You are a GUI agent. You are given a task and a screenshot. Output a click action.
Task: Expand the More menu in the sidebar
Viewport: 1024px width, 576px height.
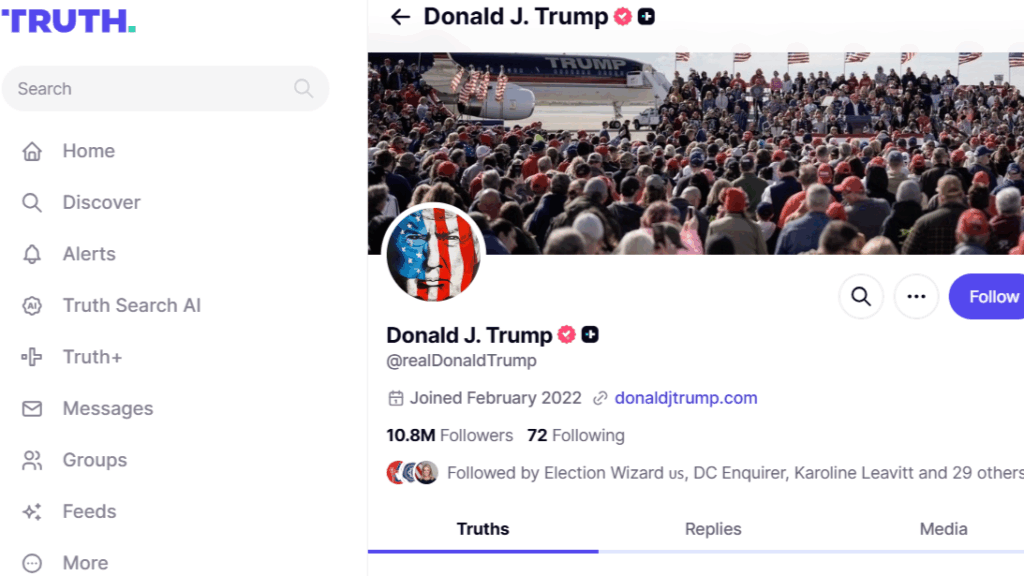coord(85,563)
